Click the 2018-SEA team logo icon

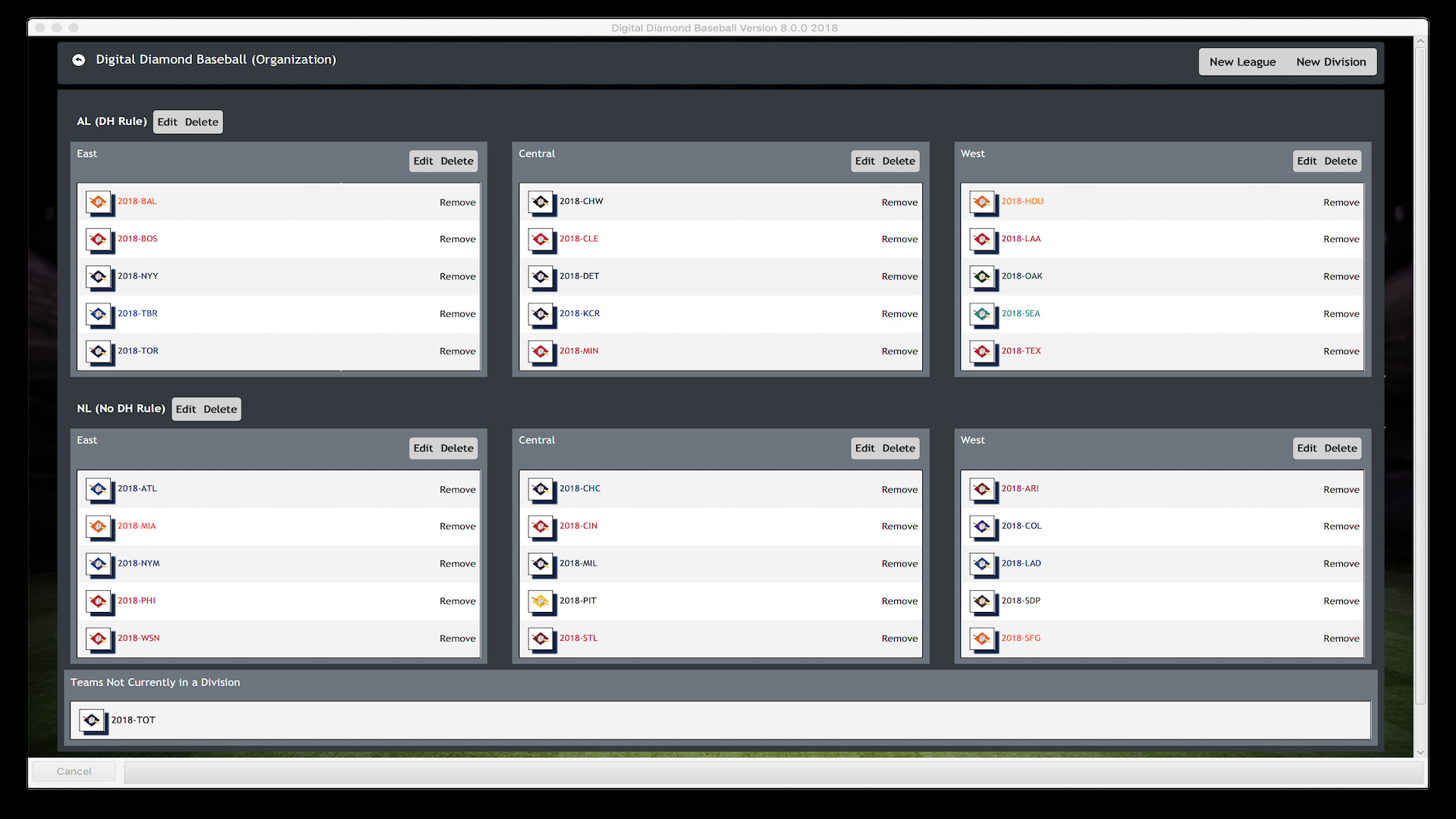(983, 315)
